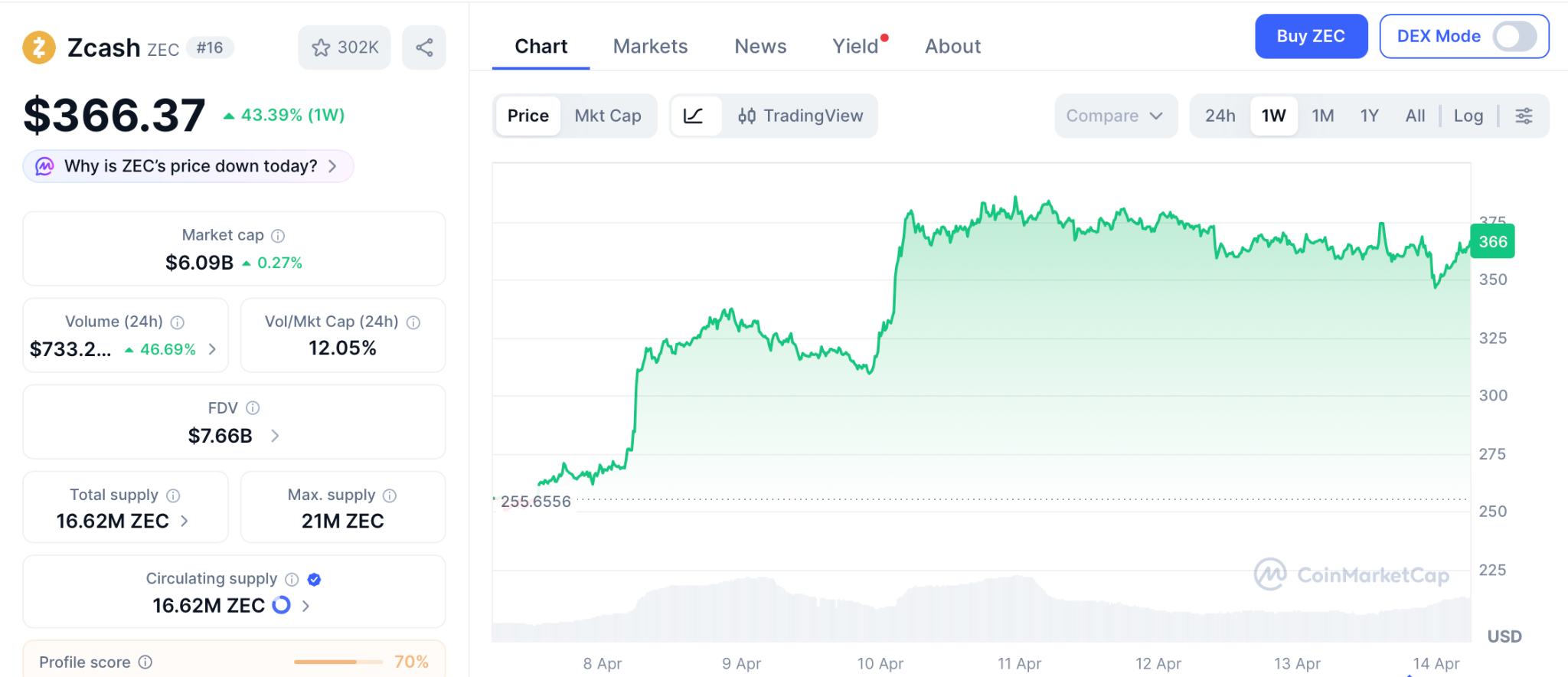This screenshot has height=677, width=1568.
Task: Open the News tab
Action: (x=760, y=47)
